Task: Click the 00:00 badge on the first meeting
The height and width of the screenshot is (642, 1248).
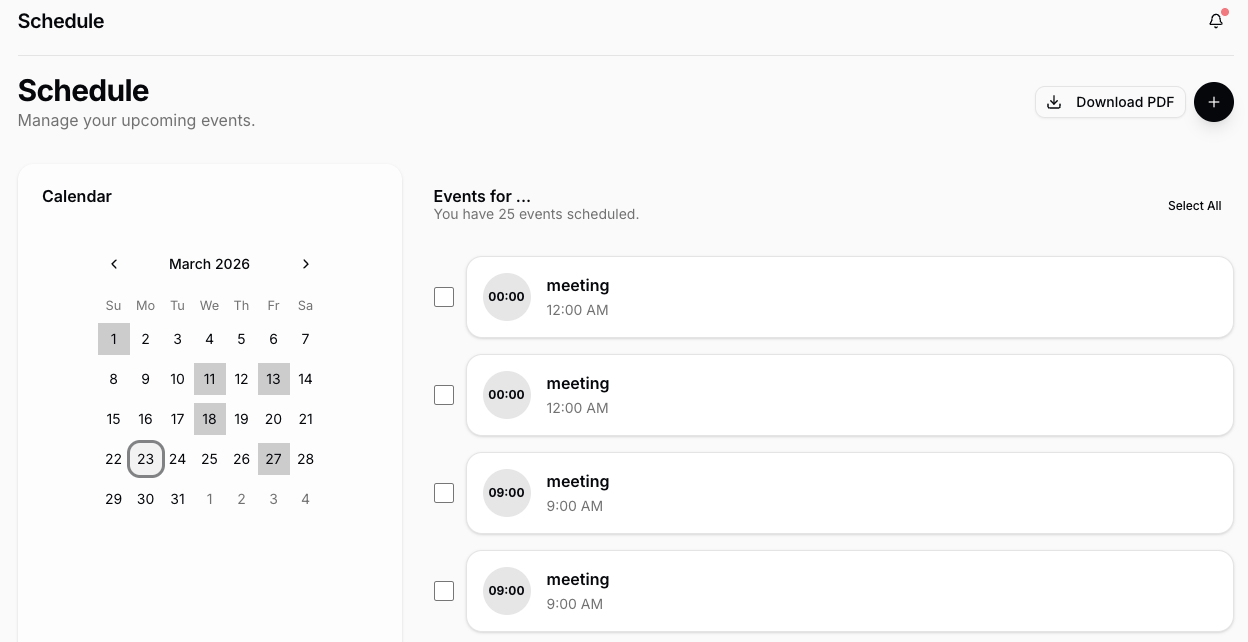Action: 507,297
